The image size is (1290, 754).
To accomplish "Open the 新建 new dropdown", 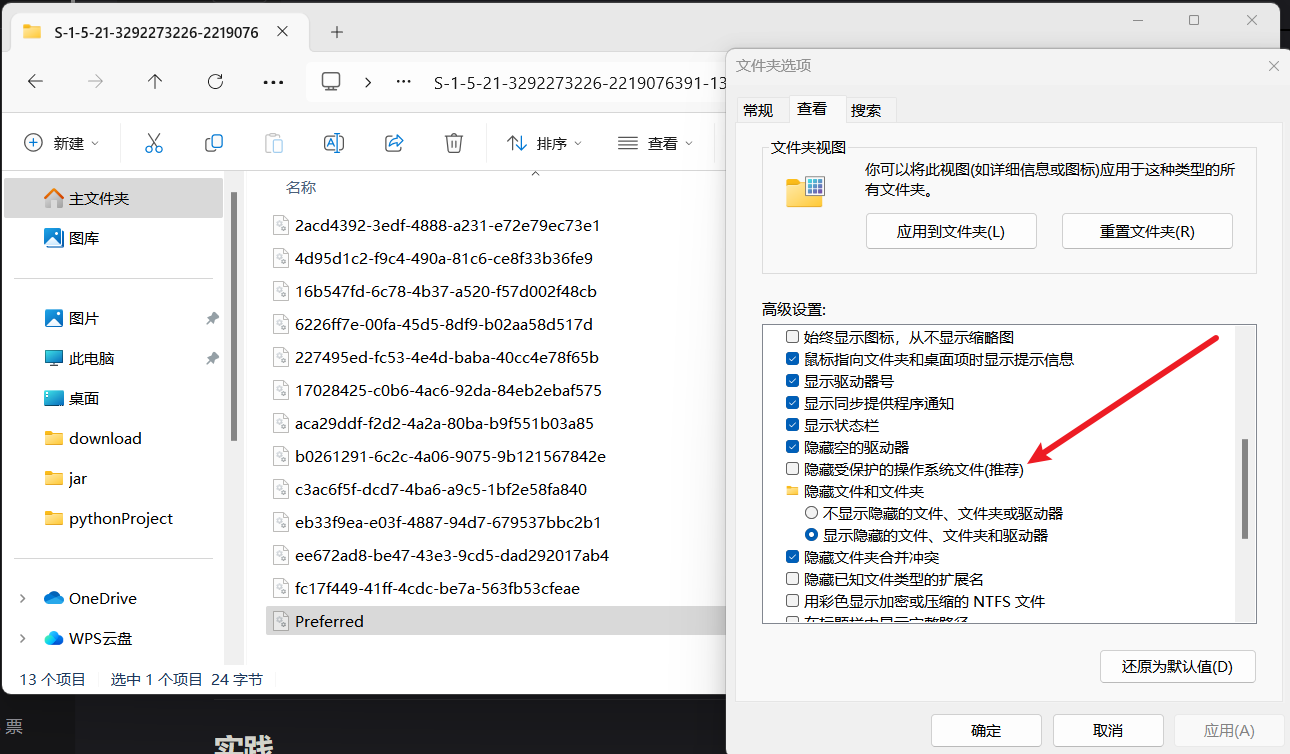I will click(62, 143).
